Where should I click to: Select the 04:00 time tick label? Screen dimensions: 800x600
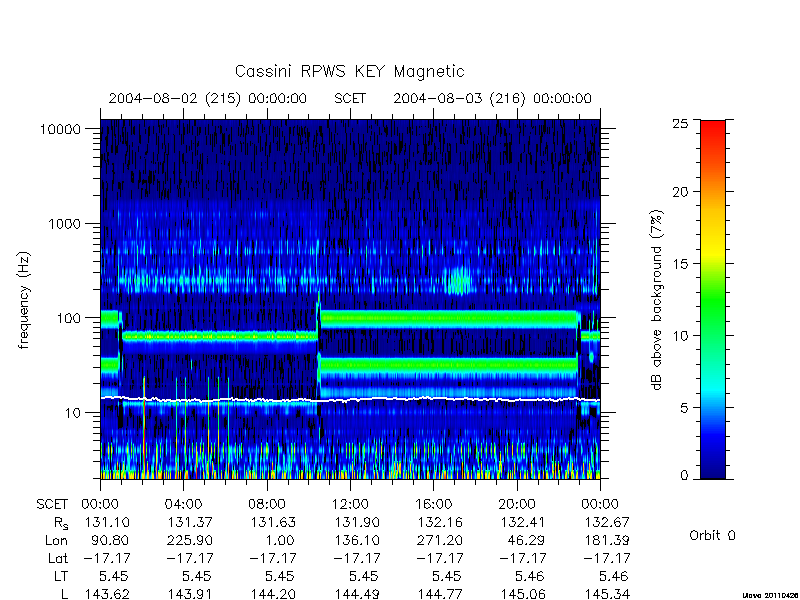click(x=183, y=505)
